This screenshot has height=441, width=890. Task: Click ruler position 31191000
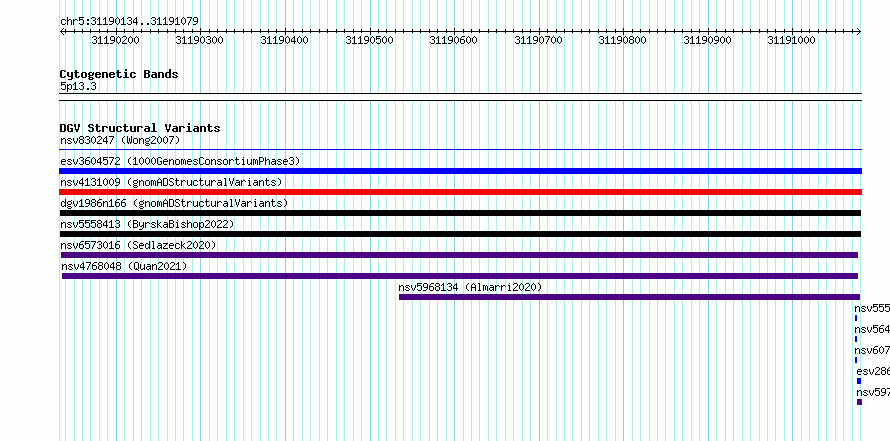(792, 40)
